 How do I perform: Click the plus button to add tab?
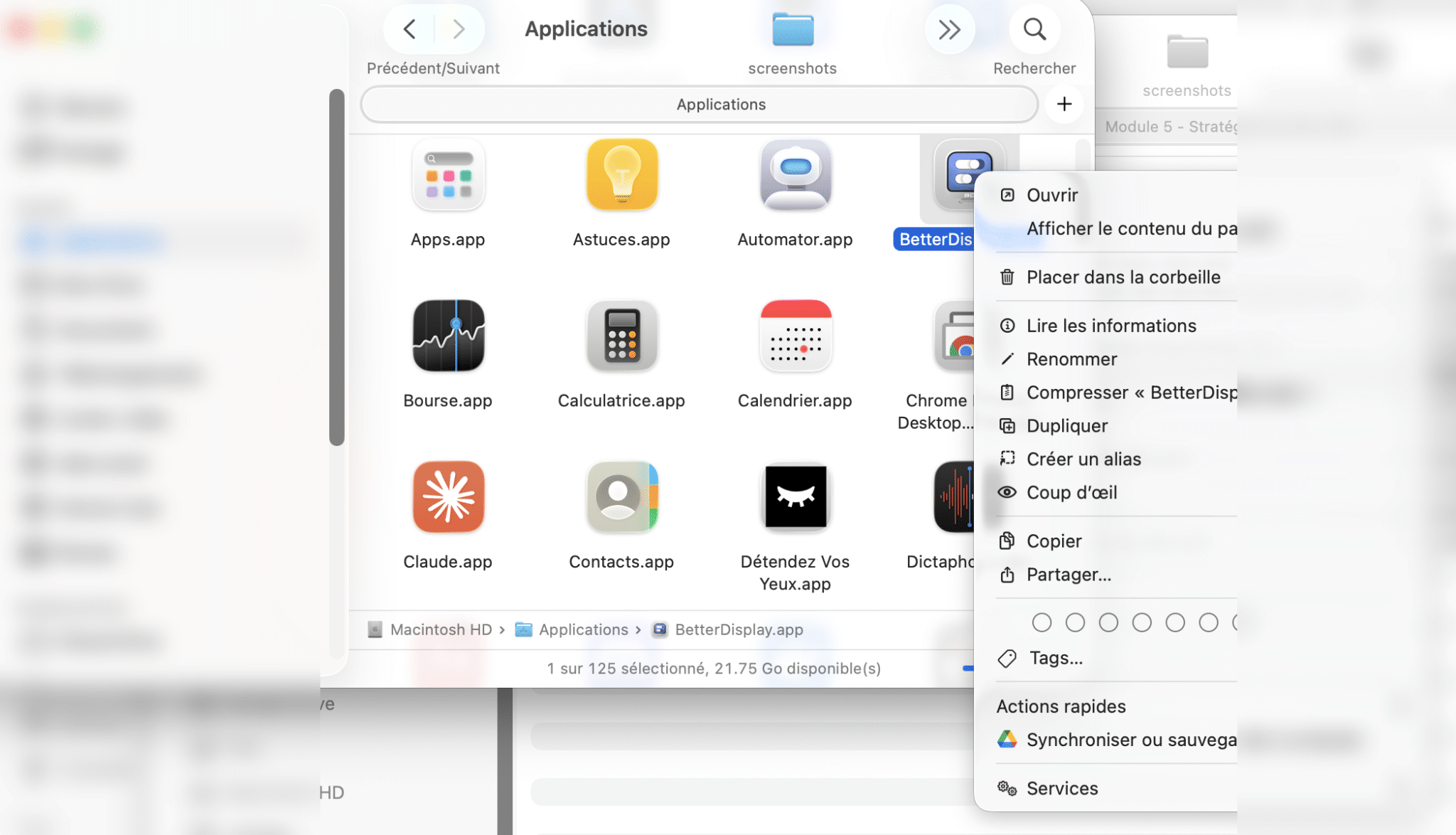[1064, 105]
